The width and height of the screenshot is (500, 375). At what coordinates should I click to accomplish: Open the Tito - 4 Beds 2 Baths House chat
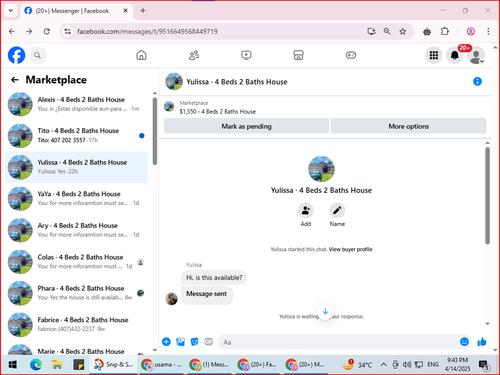pos(76,136)
